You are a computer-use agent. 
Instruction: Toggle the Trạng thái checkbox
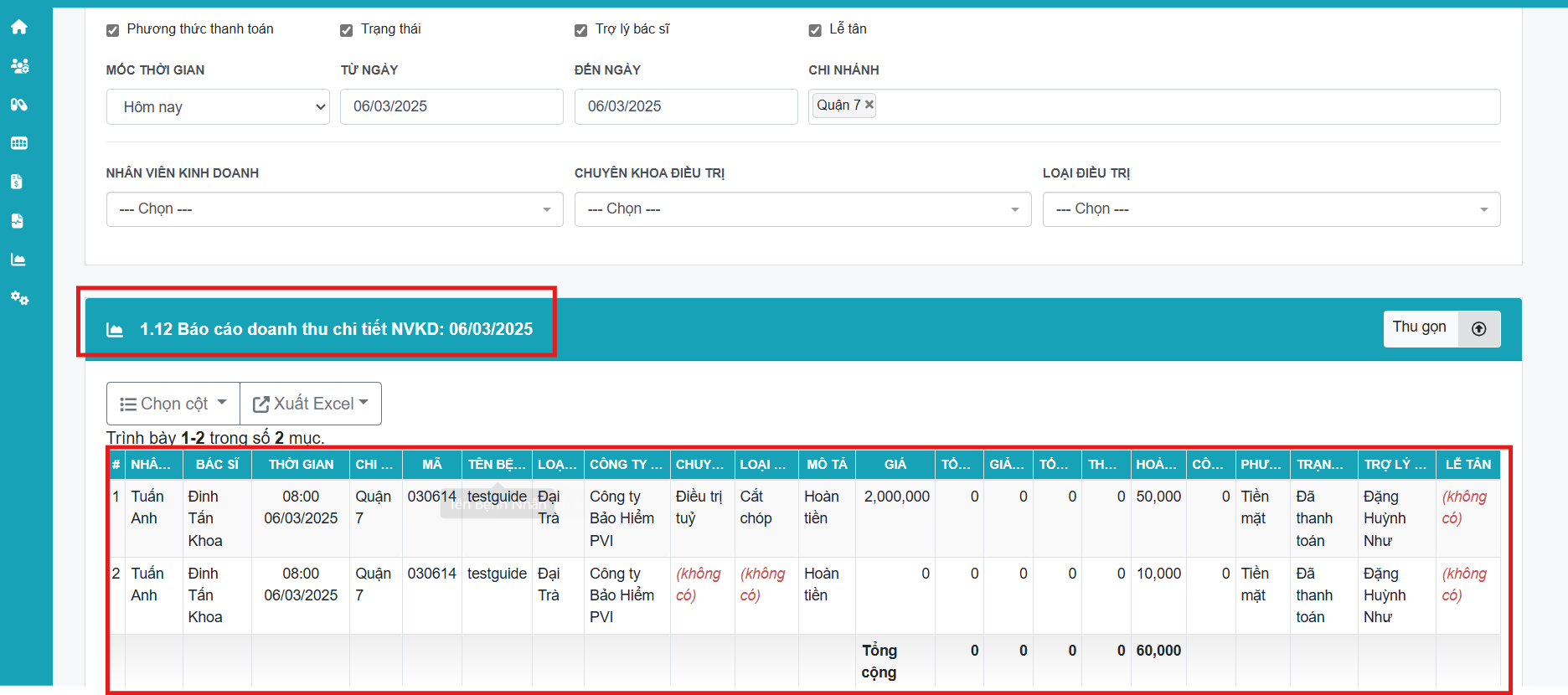tap(346, 30)
